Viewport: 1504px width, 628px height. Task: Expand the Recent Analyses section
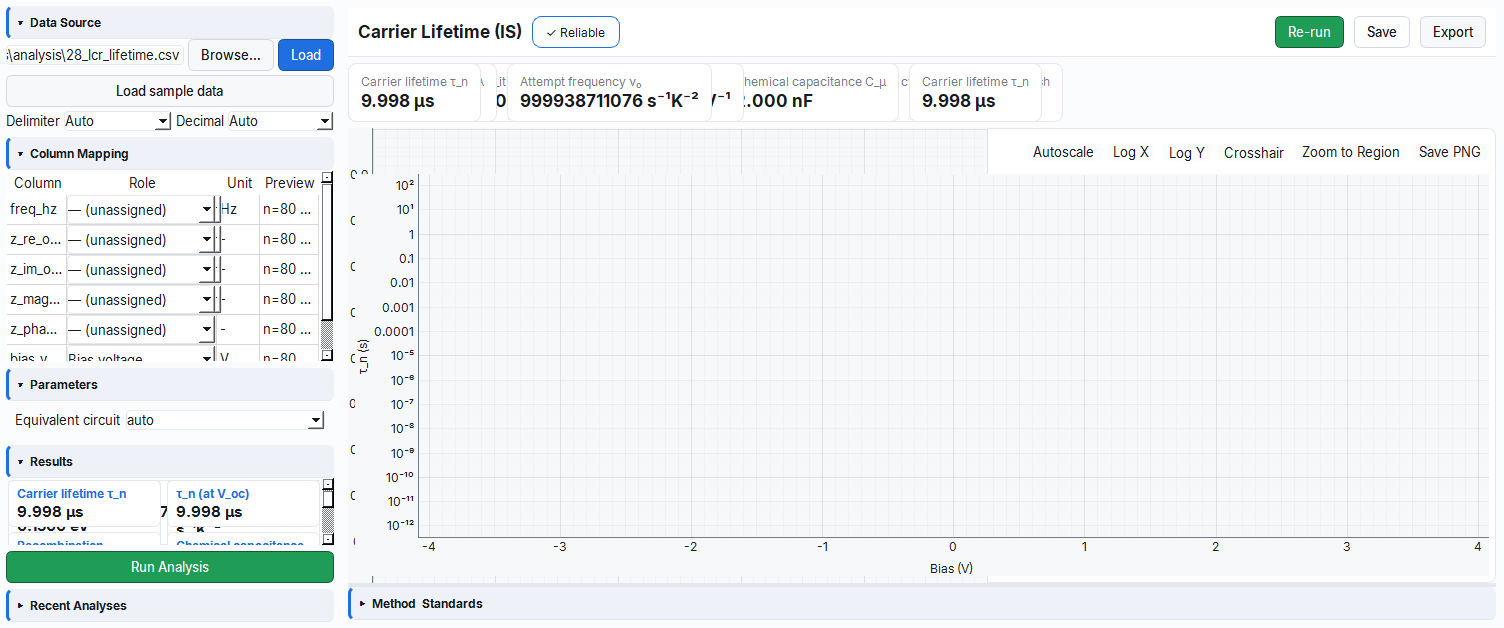[x=170, y=605]
